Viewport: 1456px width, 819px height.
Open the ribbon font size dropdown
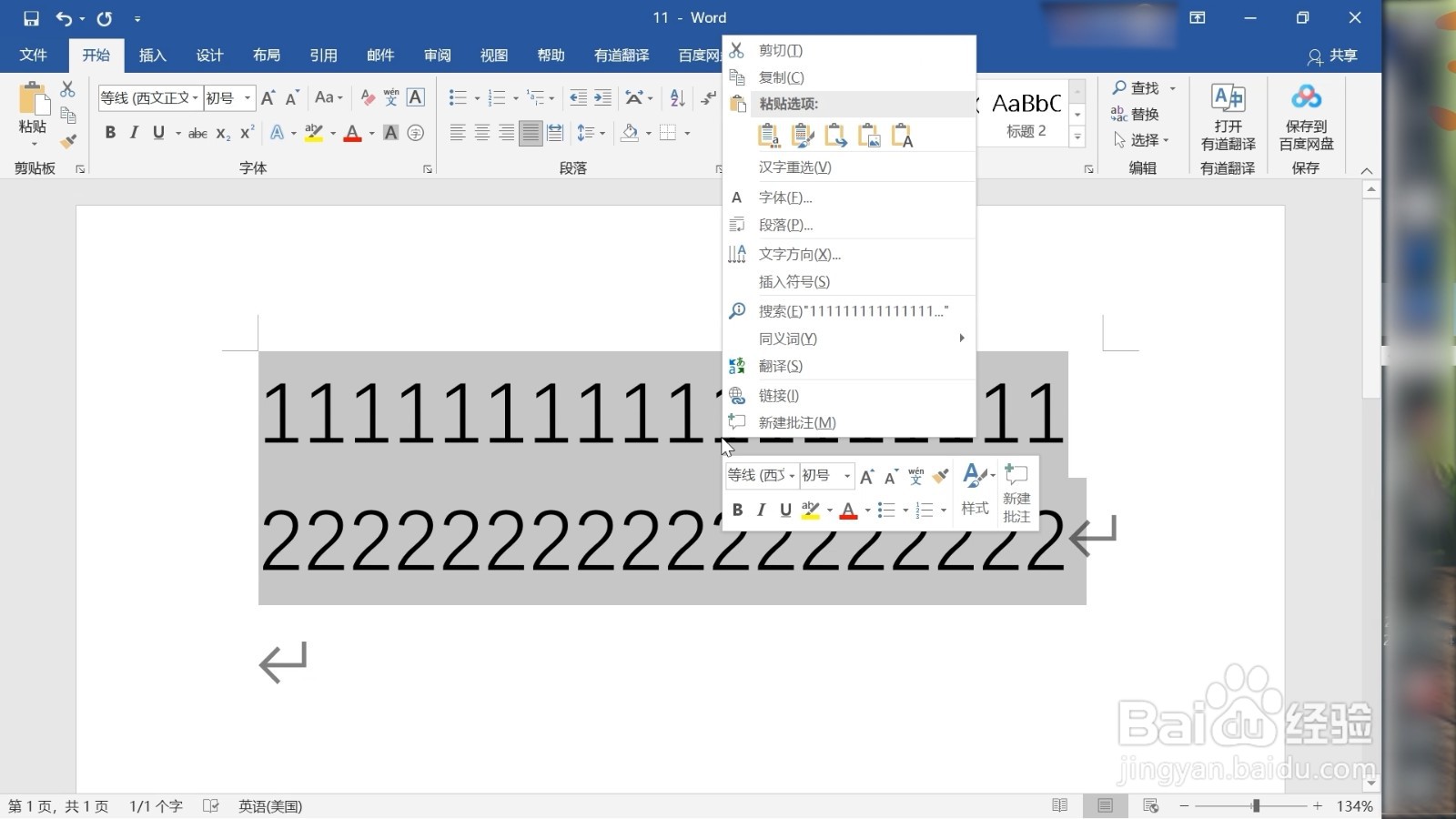pyautogui.click(x=248, y=97)
